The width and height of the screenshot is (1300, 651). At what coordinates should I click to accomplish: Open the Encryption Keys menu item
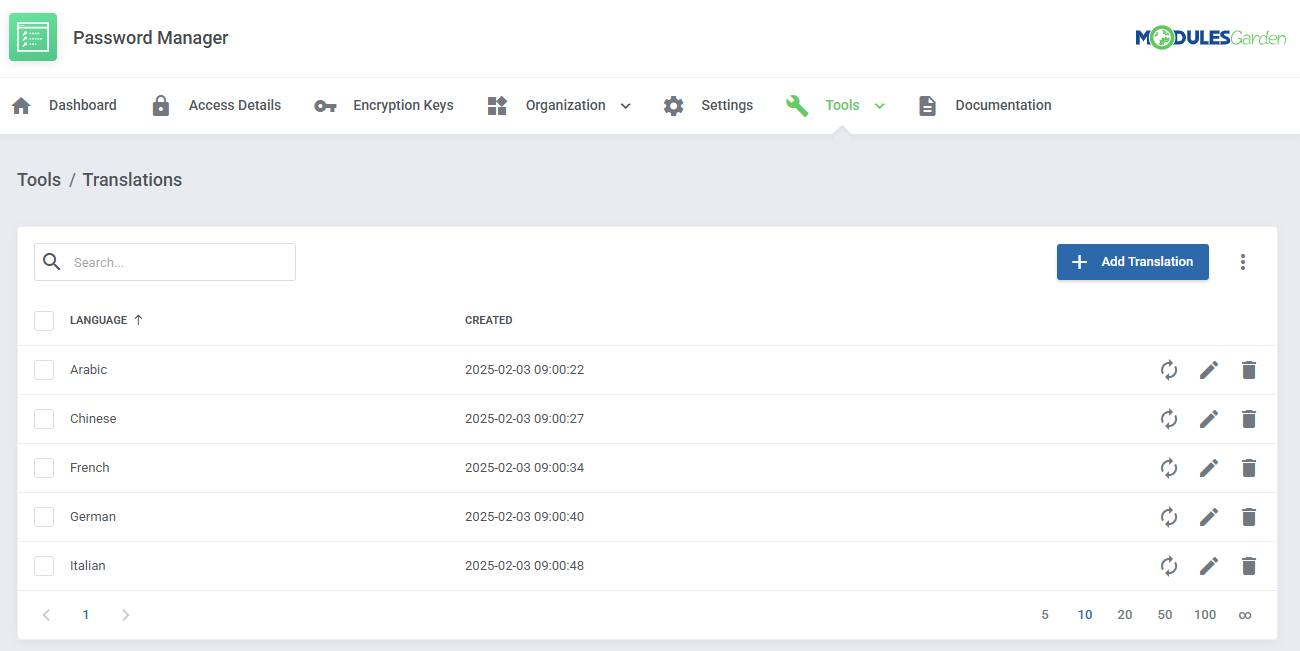(403, 106)
